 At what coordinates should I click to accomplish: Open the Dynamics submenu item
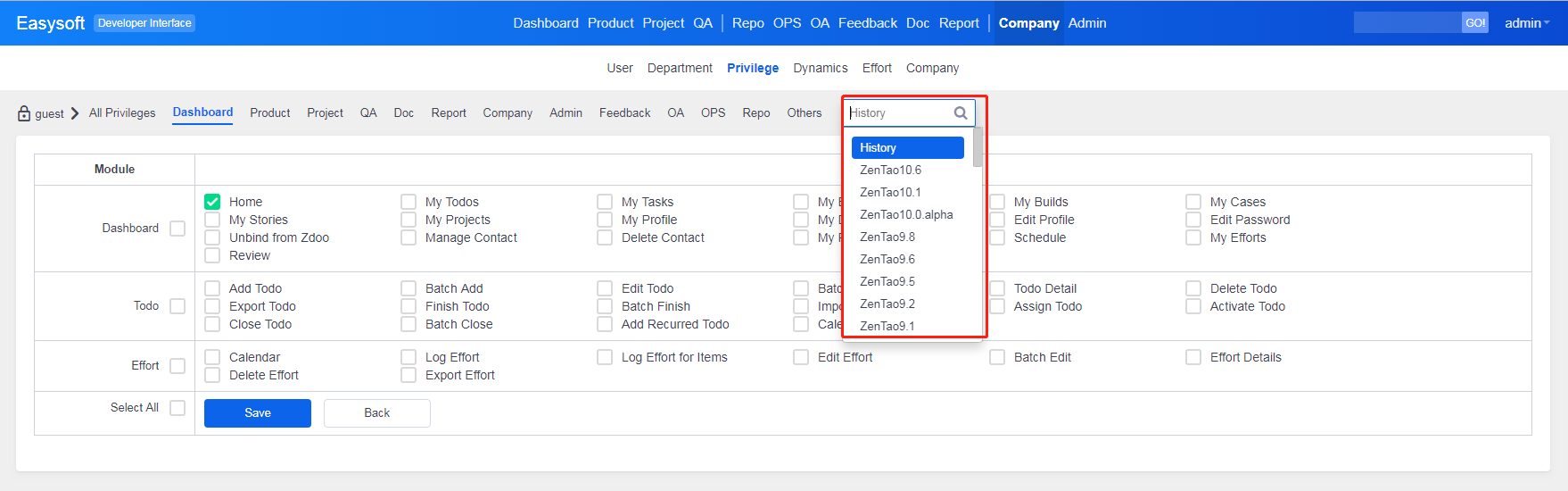coord(820,68)
